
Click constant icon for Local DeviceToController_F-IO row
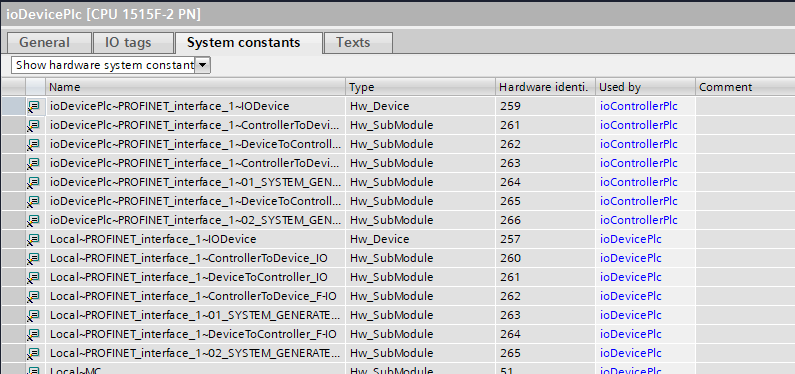pos(33,334)
